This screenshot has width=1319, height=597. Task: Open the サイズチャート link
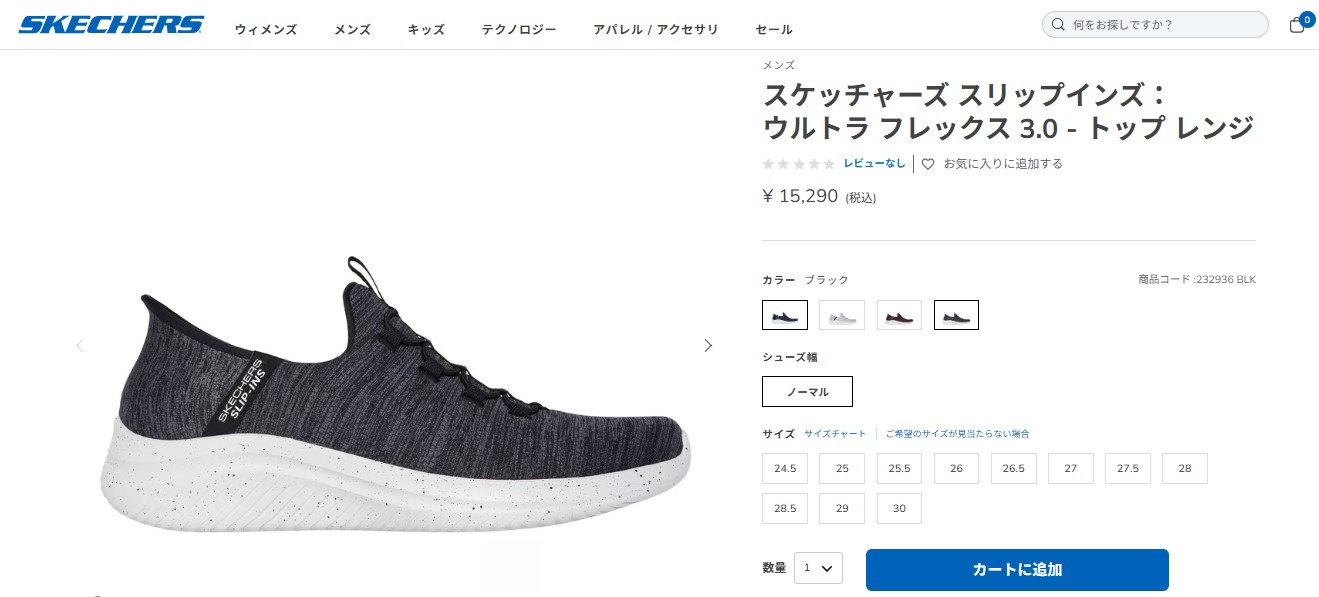(x=833, y=433)
